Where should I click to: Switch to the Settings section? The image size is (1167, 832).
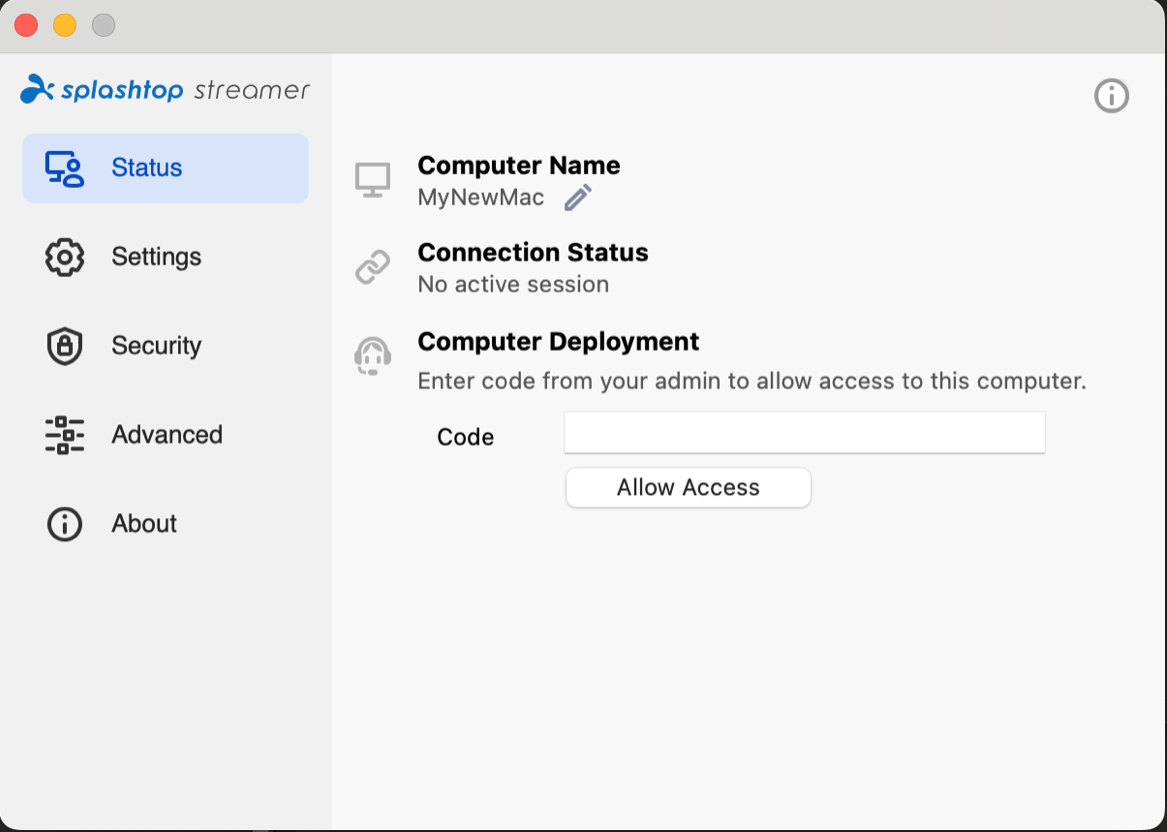tap(156, 256)
